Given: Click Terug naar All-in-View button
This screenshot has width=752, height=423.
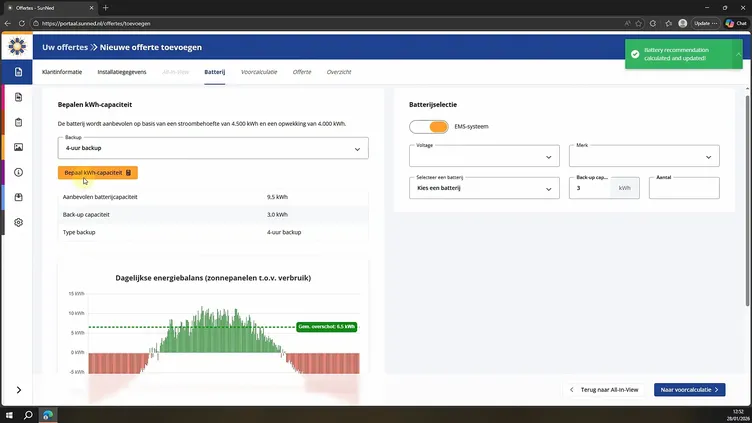Looking at the screenshot, I should (605, 390).
